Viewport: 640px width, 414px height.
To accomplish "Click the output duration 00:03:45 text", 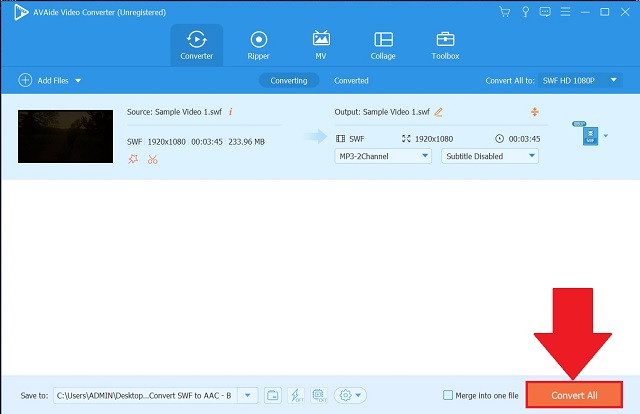I will click(x=524, y=139).
